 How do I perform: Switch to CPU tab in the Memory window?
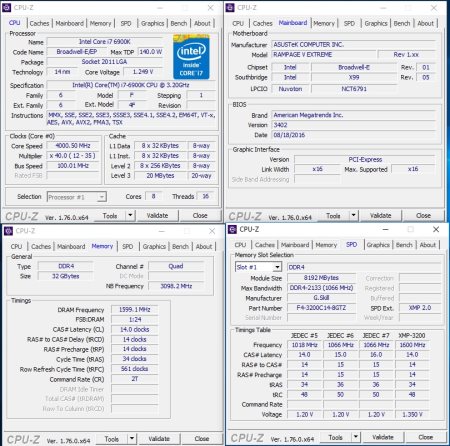point(16,246)
